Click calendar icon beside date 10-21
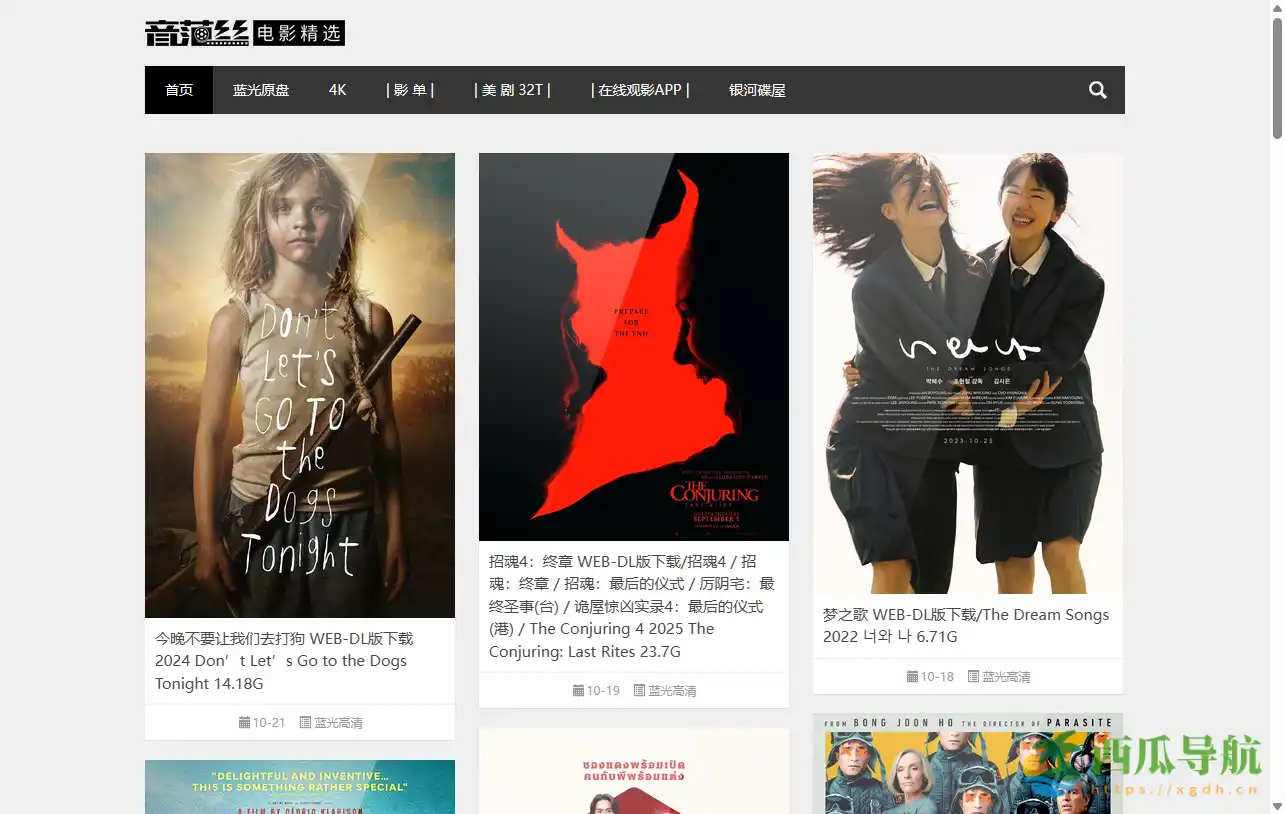 point(244,722)
